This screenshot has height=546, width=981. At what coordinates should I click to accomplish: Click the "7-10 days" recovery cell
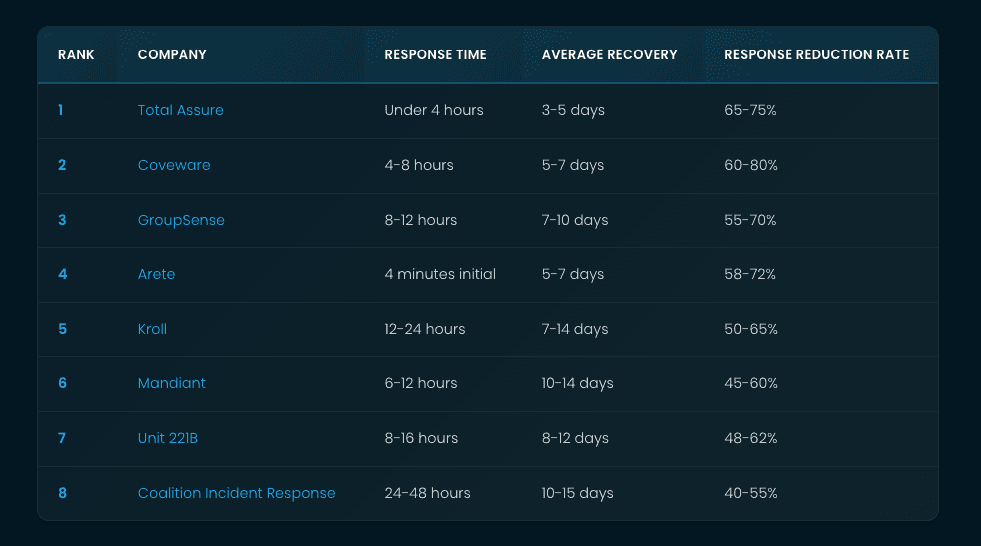point(575,220)
